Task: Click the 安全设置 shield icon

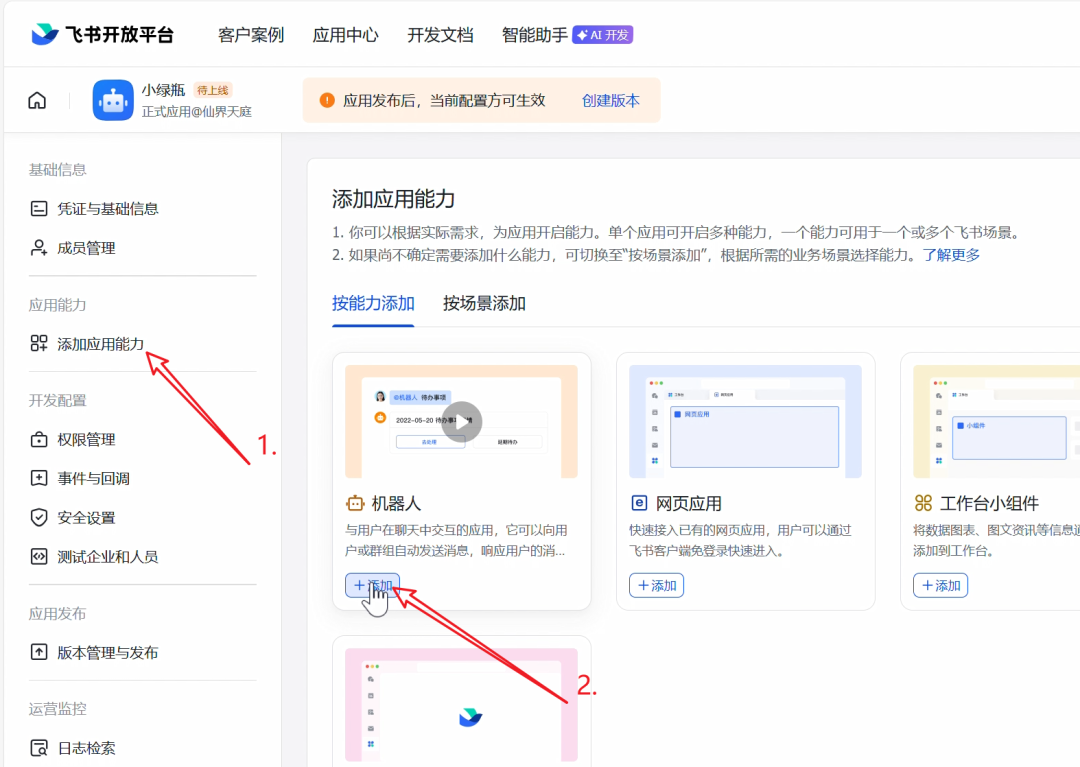Action: coord(39,517)
